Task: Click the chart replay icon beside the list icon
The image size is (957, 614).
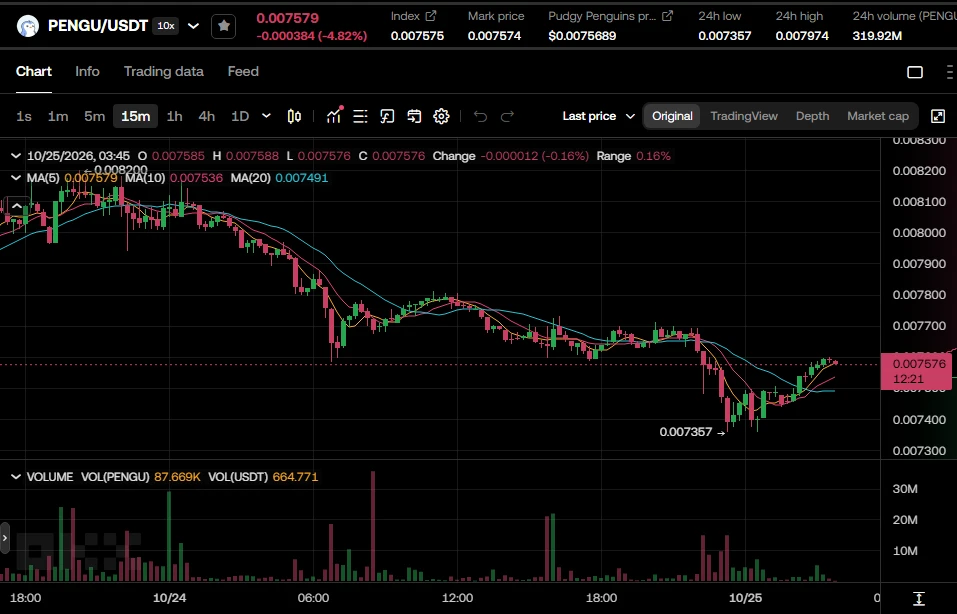Action: point(387,116)
